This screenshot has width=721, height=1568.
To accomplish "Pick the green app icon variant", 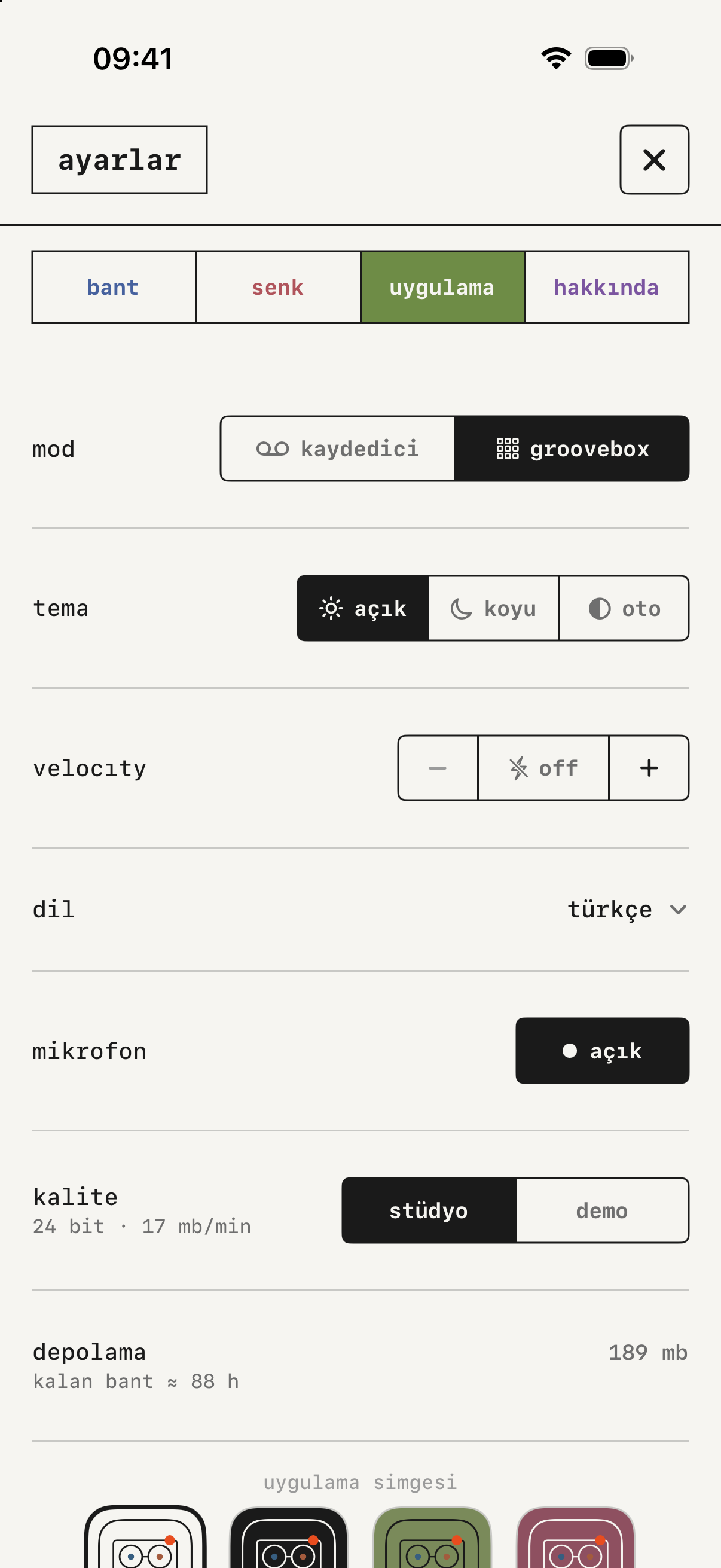I will click(x=432, y=1536).
